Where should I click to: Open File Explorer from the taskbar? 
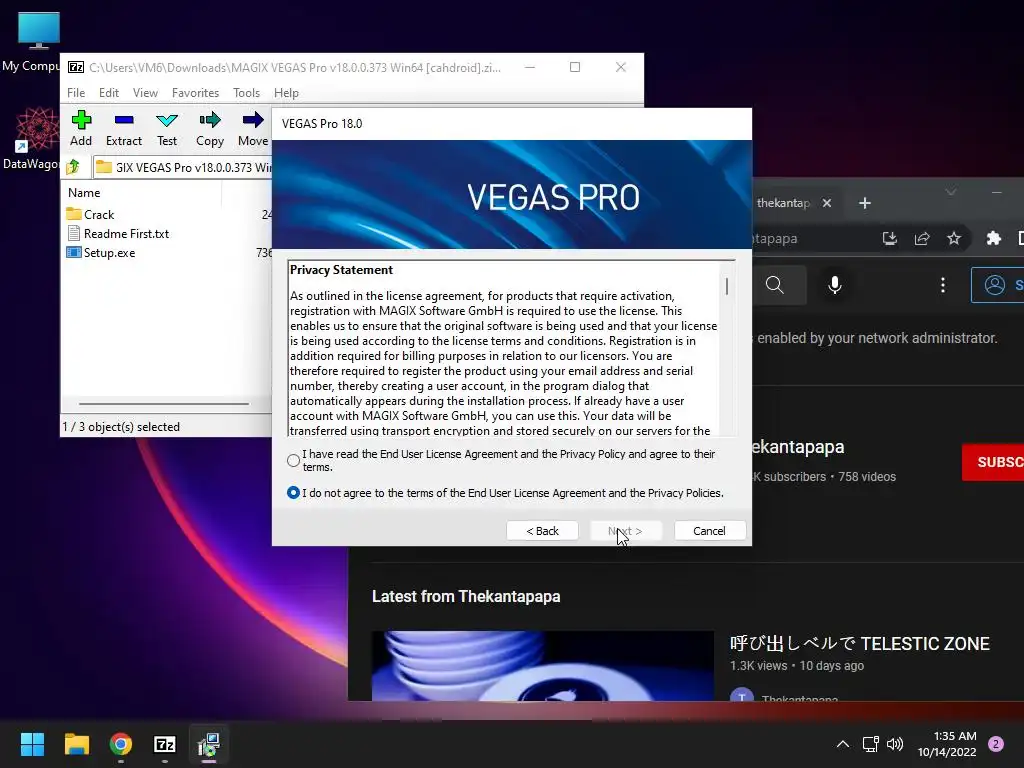click(76, 744)
